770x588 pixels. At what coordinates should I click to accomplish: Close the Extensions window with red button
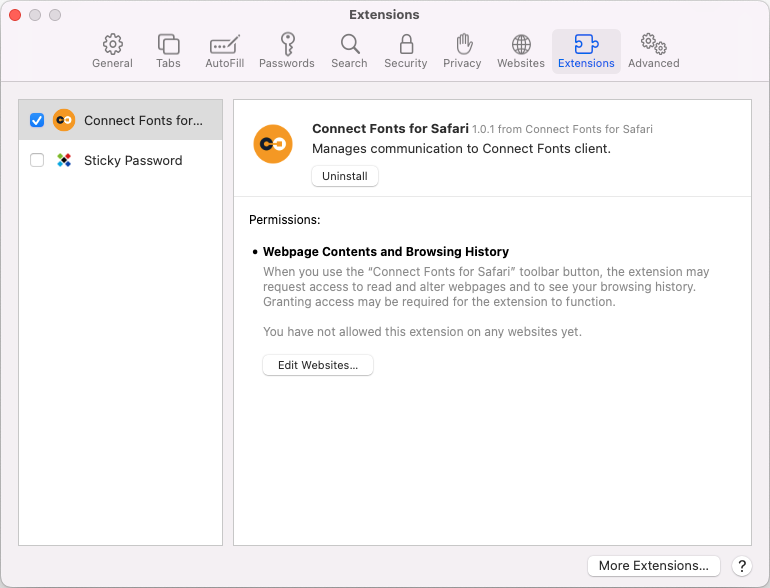15,15
